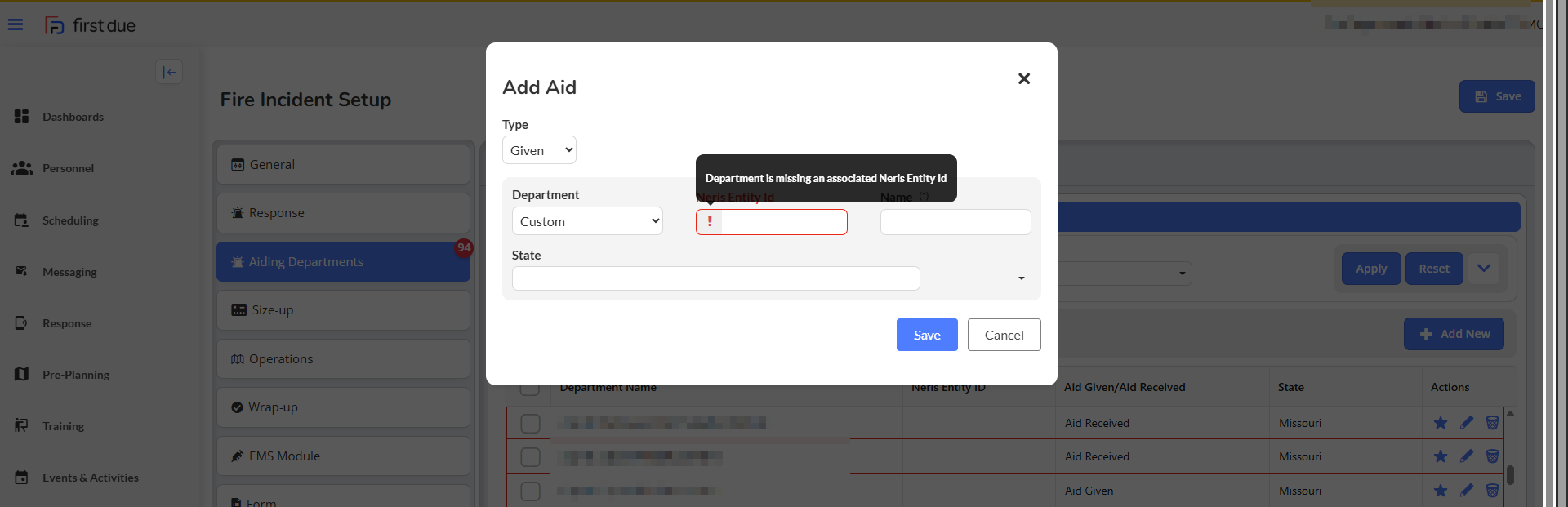1568x507 pixels.
Task: Click the First Due logo
Action: (90, 25)
